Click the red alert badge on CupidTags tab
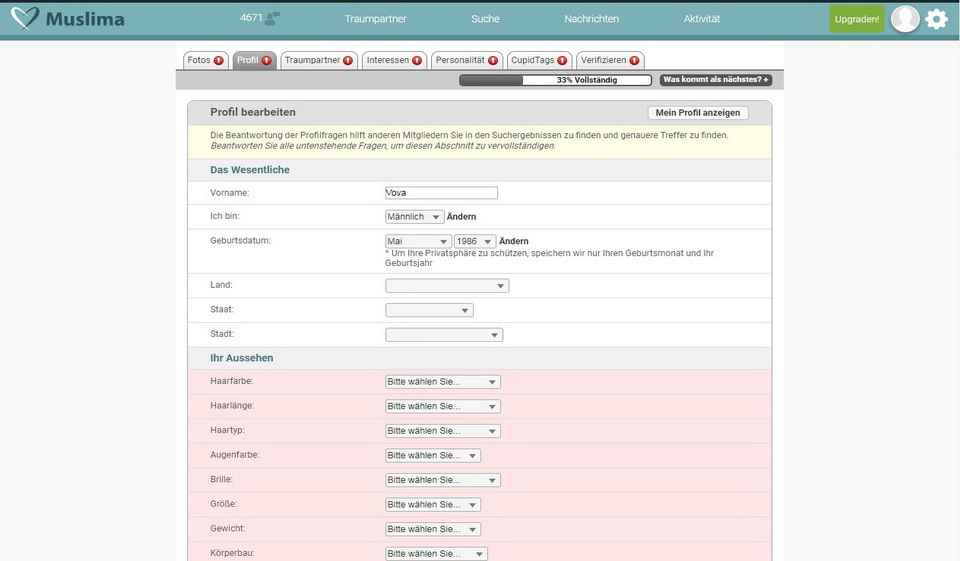 pyautogui.click(x=562, y=60)
